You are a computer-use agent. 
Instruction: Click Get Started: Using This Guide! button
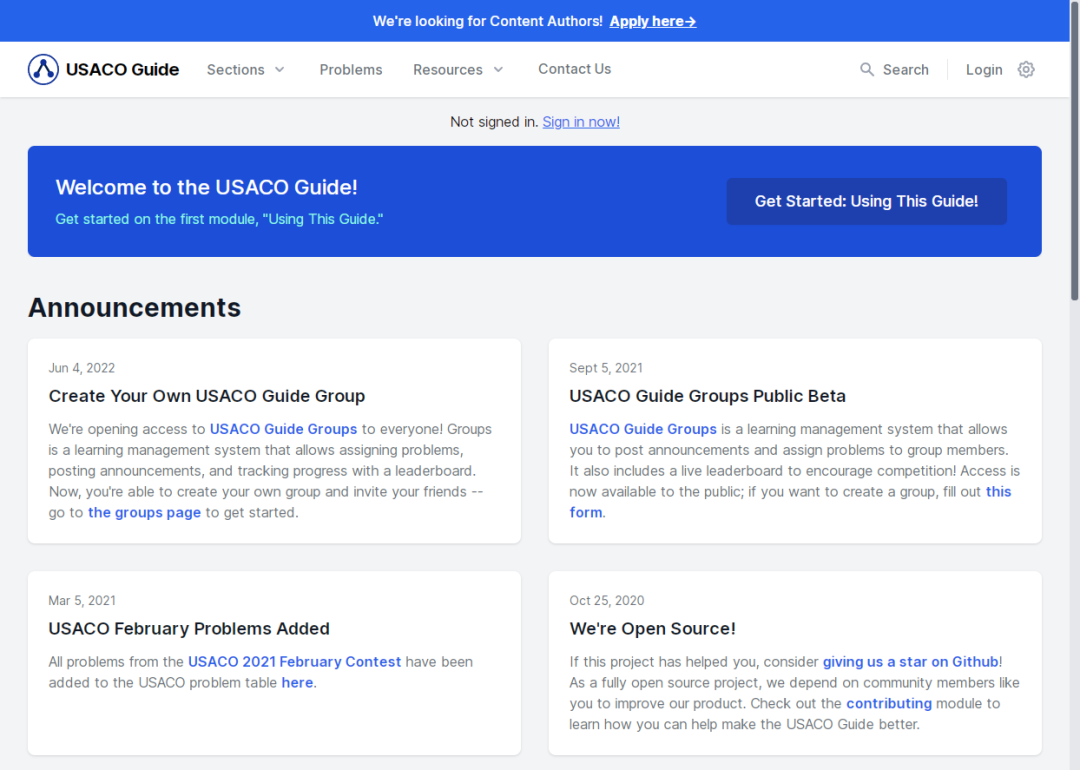[x=866, y=201]
